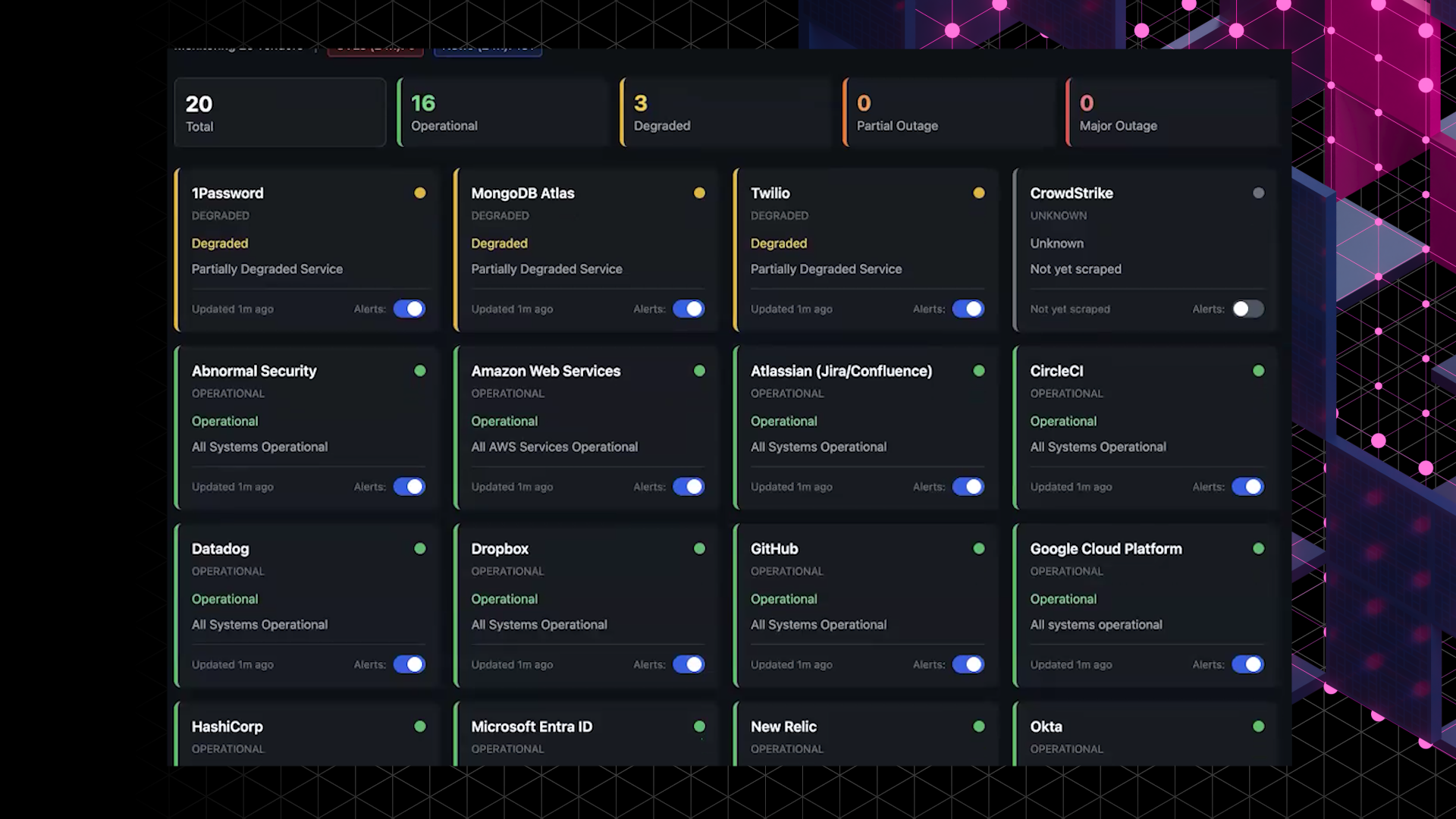Click the green status dot on Abnormal Security card
This screenshot has height=819, width=1456.
point(419,371)
